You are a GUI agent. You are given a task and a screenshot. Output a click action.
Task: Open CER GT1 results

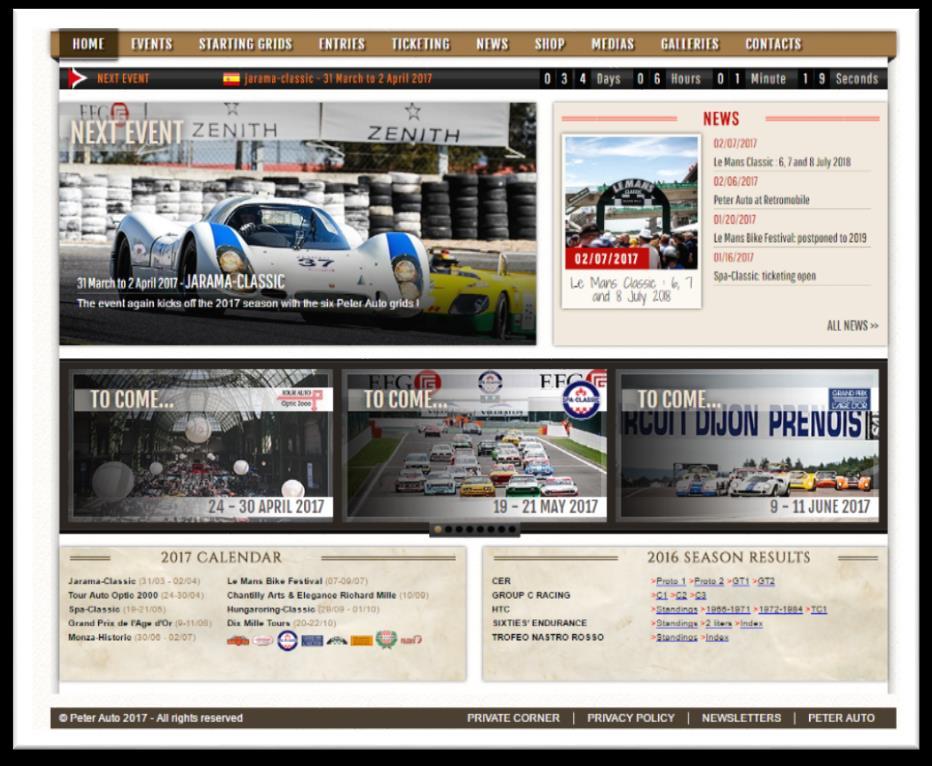tap(741, 581)
